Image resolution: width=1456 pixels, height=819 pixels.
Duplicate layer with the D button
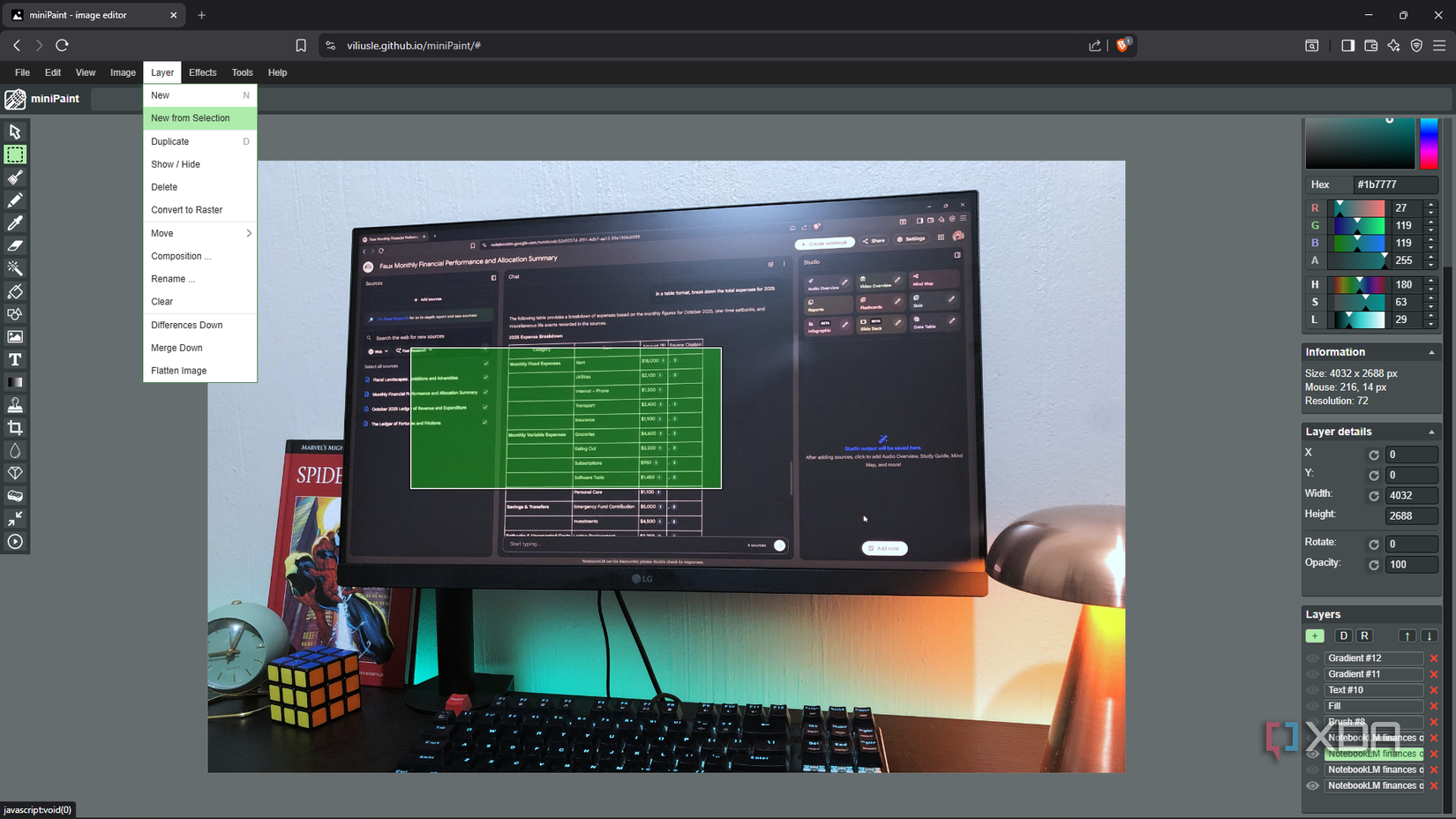[x=1343, y=635]
